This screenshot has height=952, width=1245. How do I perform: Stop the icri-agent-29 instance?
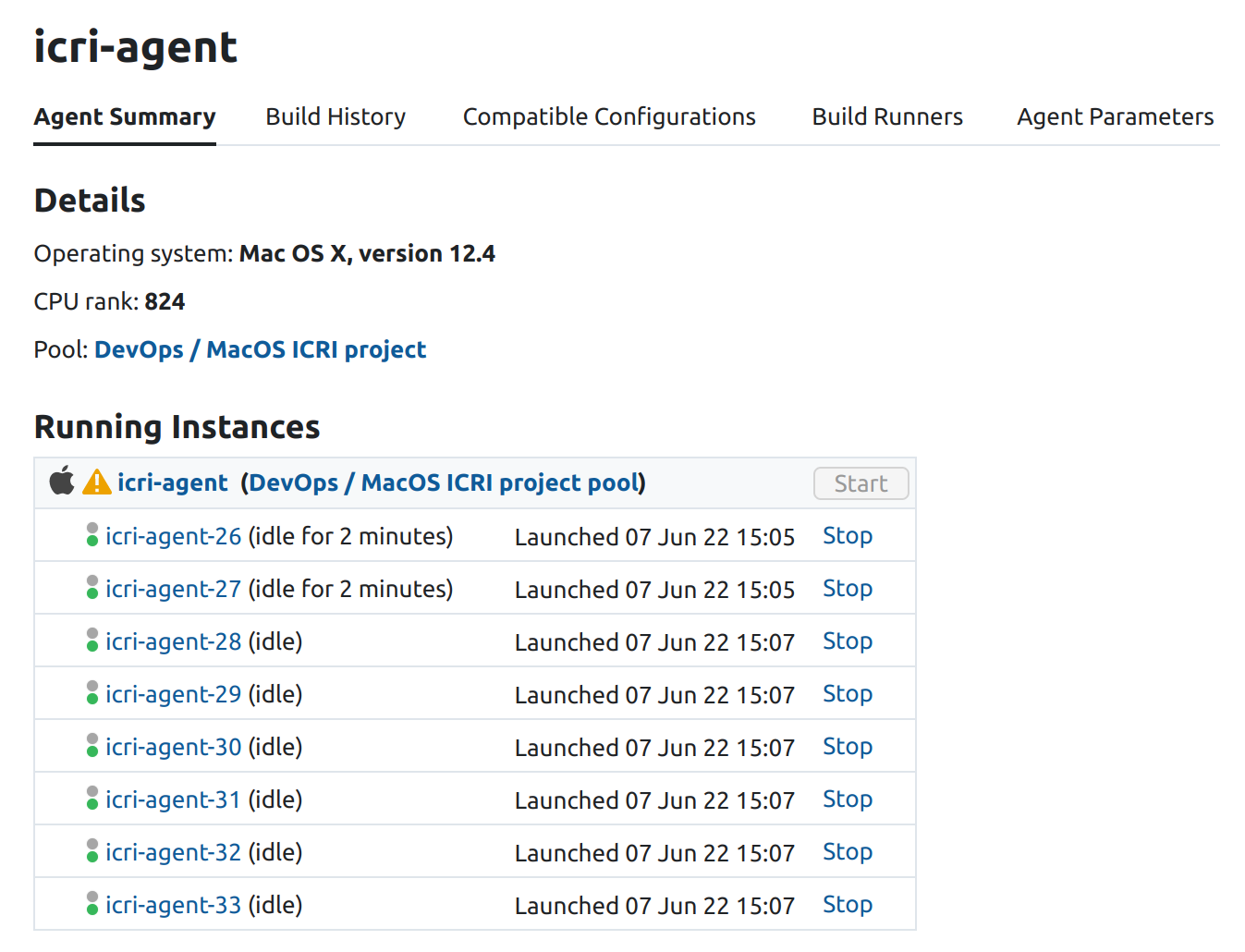click(848, 694)
